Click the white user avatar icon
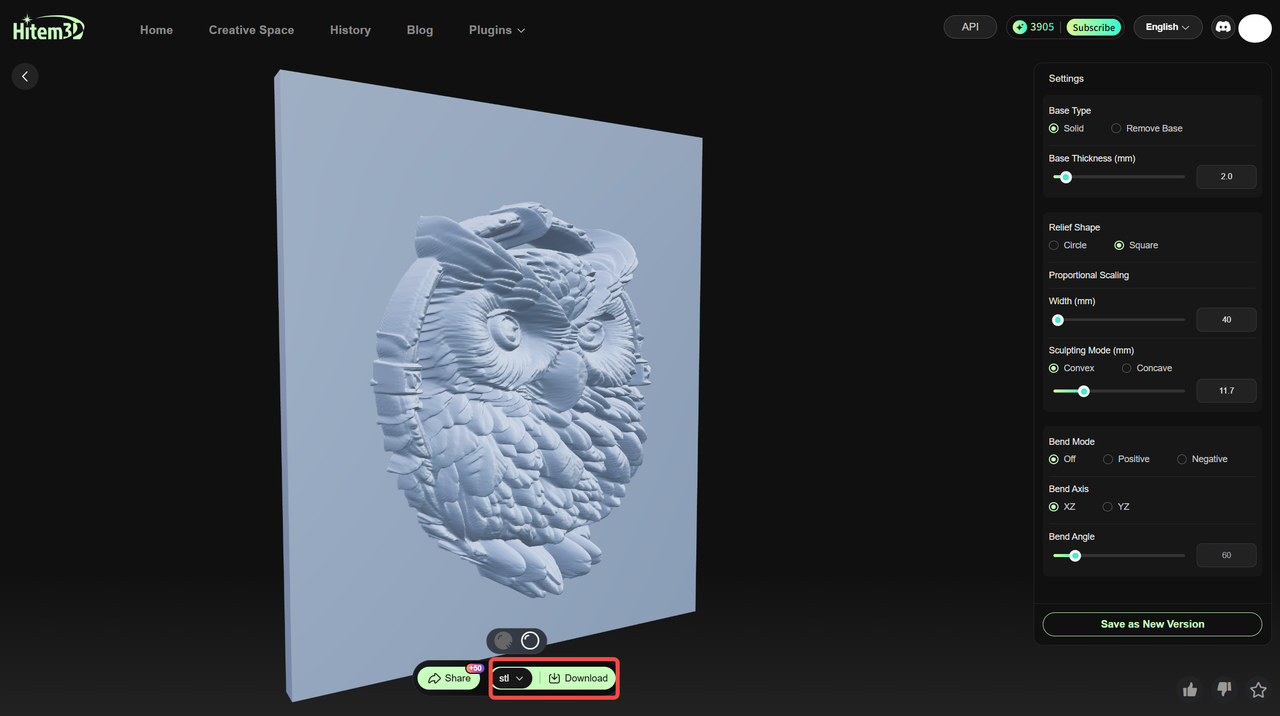This screenshot has width=1280, height=716. click(x=1254, y=28)
